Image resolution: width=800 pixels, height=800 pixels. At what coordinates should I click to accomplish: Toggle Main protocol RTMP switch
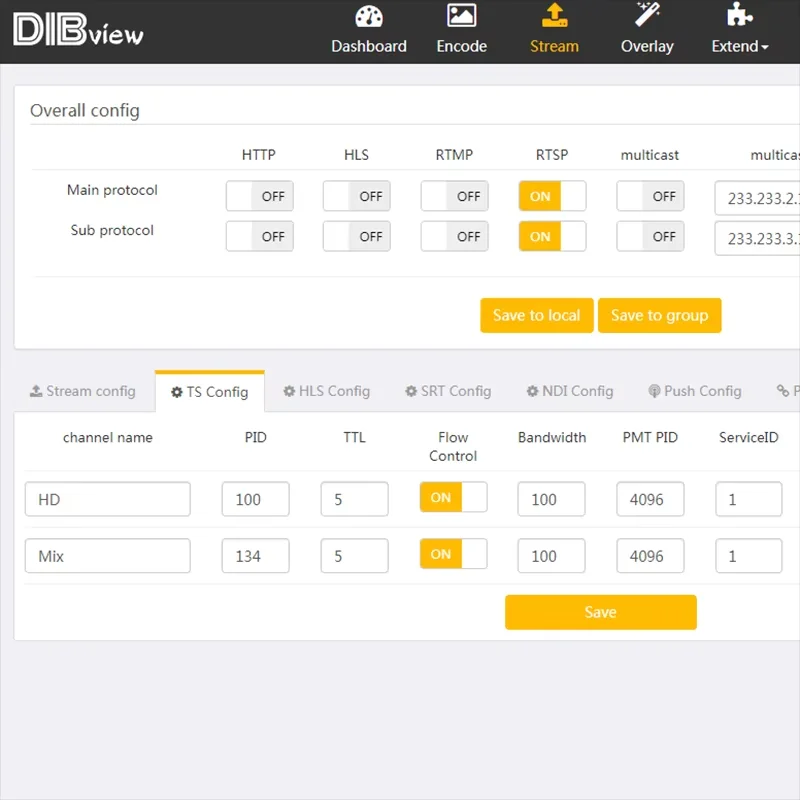point(455,196)
